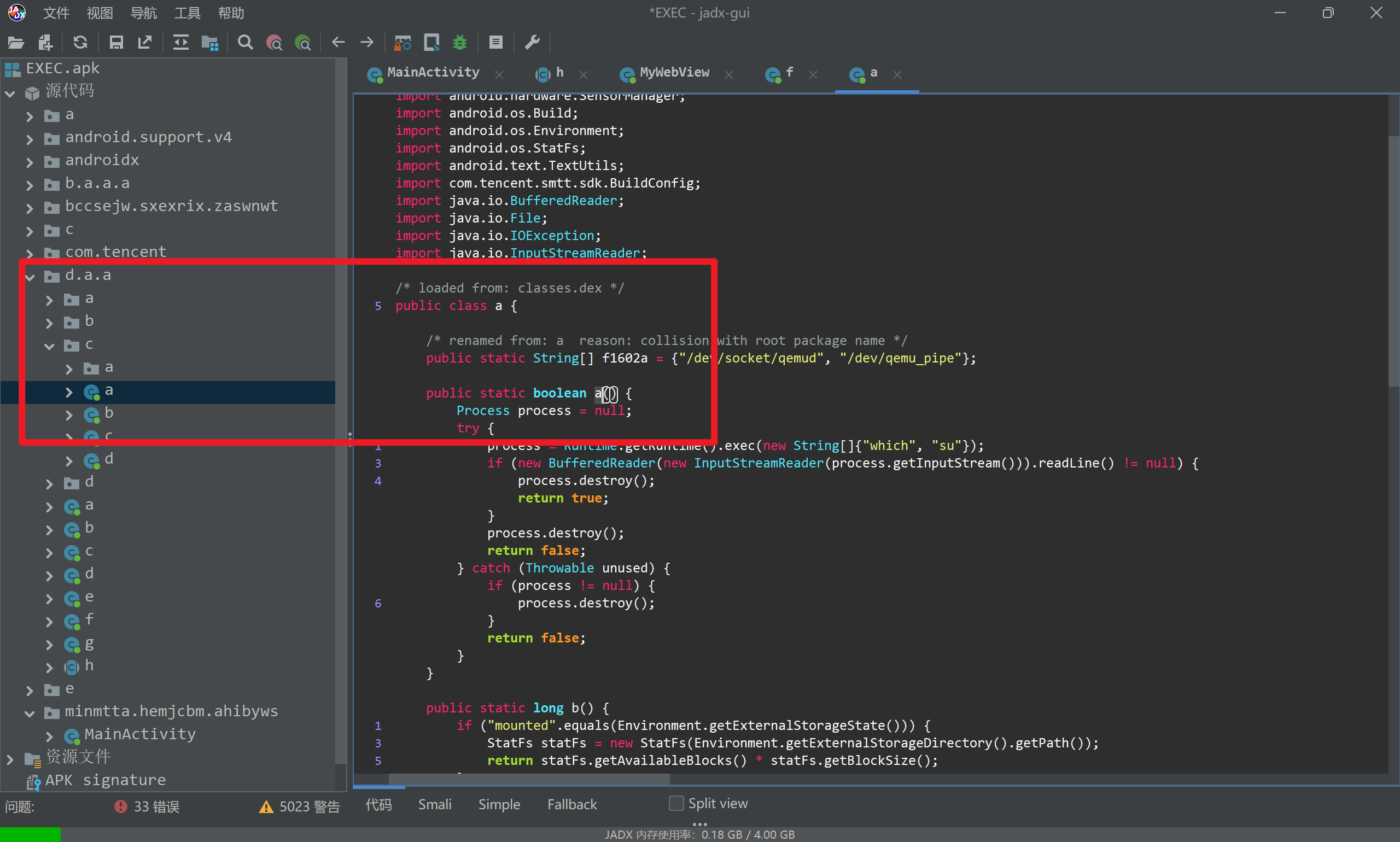Open the quark engine toolbar icon
The image size is (1400, 842).
432,42
